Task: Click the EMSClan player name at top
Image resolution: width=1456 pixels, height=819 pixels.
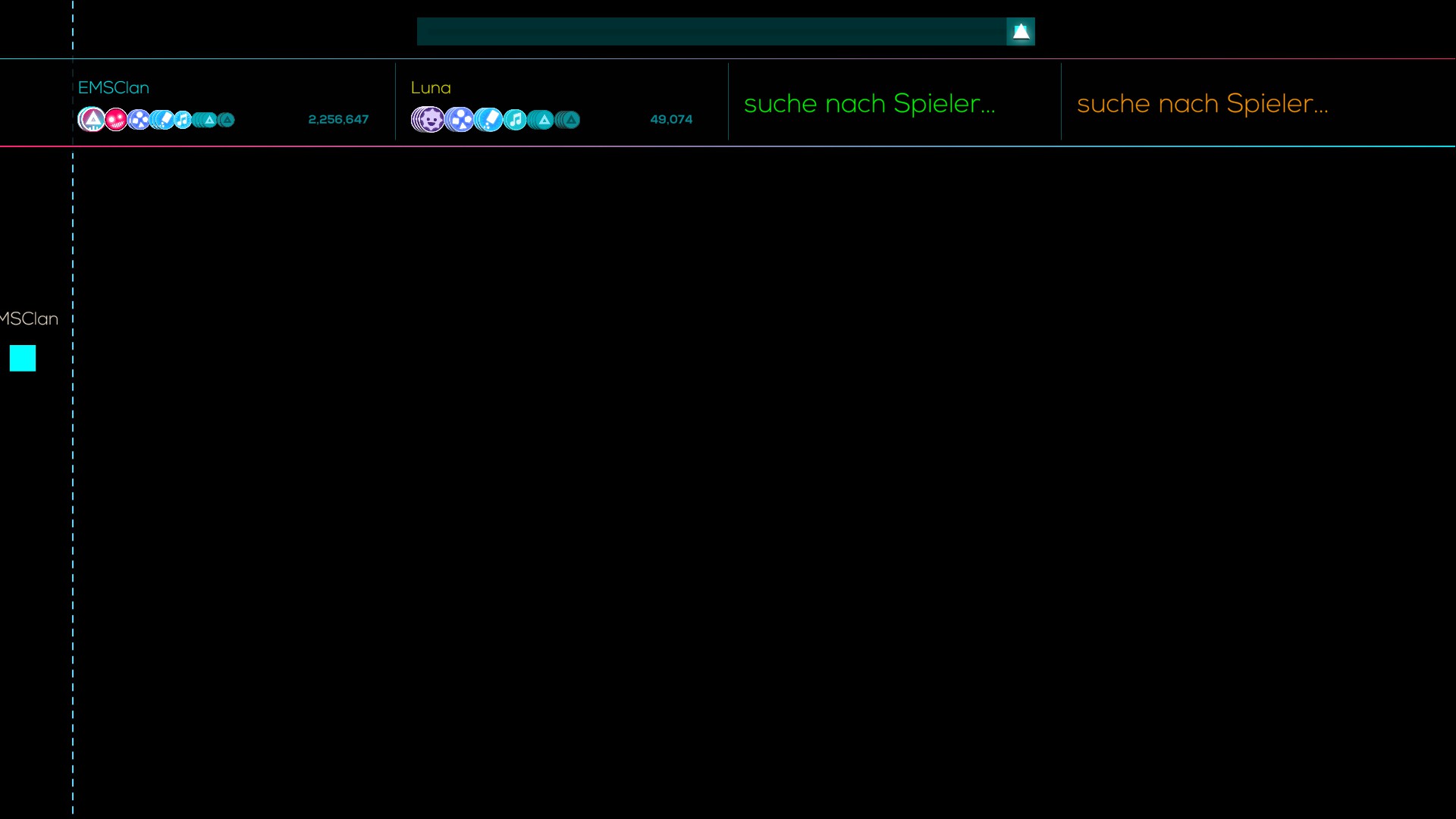Action: [114, 88]
